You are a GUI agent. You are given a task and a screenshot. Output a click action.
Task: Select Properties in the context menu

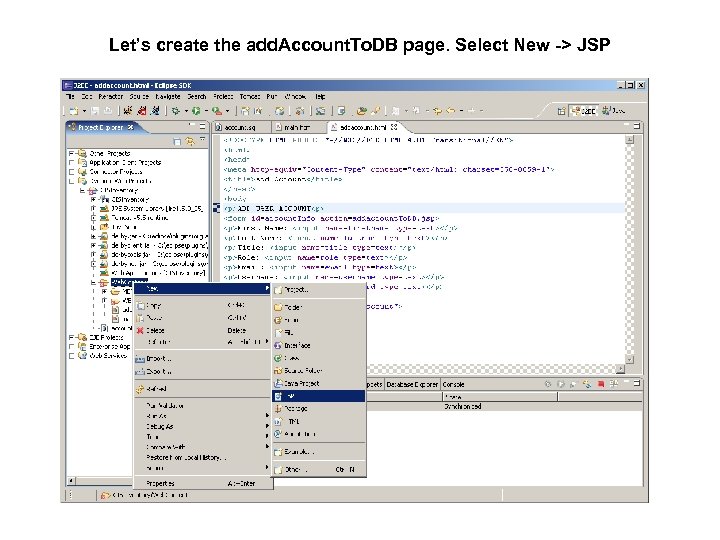[202, 483]
